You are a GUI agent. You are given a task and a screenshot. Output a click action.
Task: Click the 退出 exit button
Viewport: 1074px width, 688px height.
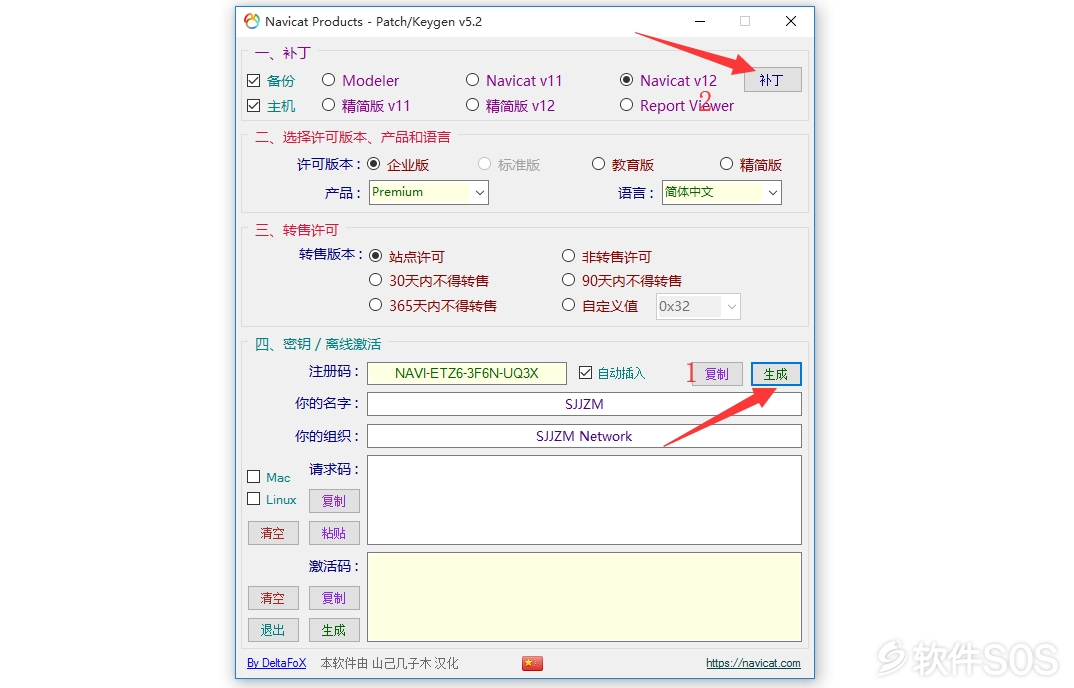point(273,630)
